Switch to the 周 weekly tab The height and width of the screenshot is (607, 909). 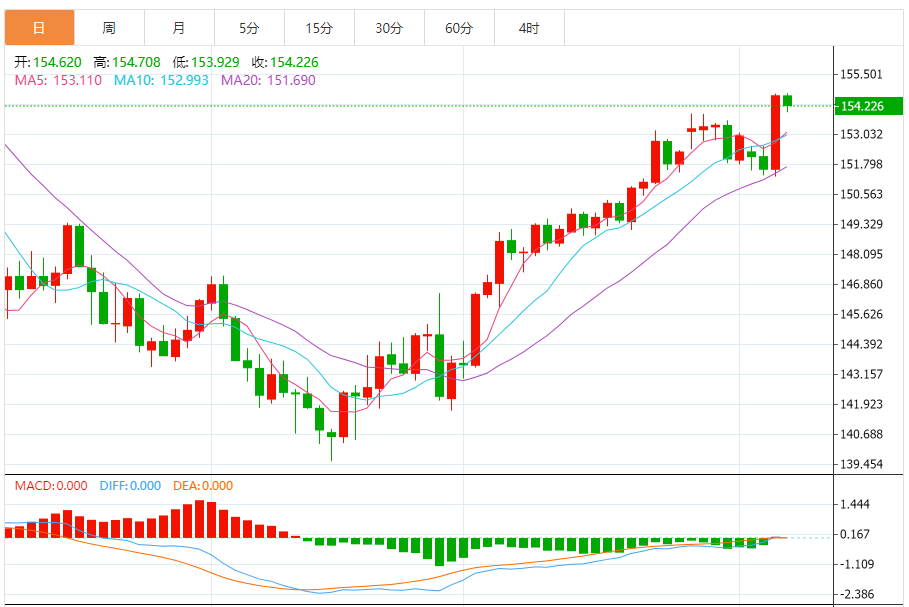point(109,28)
